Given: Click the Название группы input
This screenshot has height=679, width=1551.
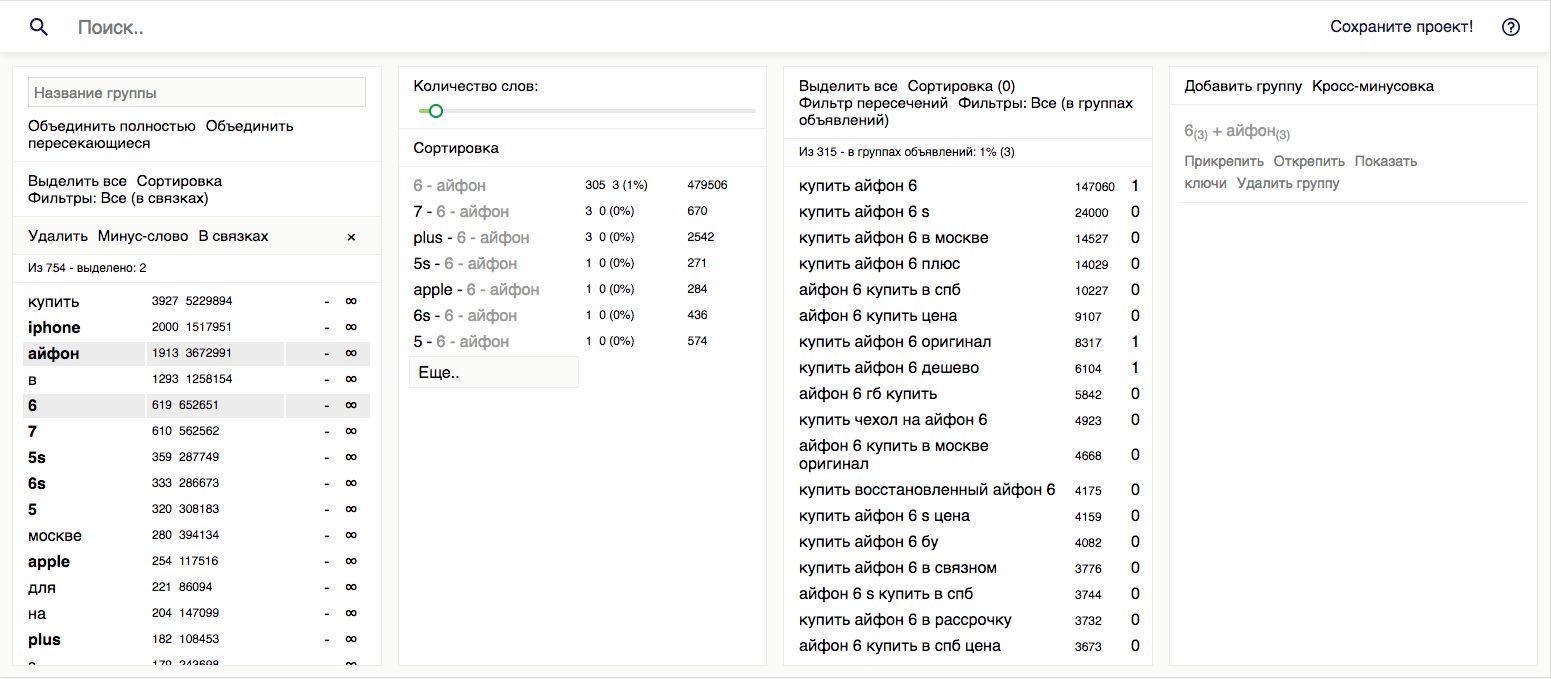Looking at the screenshot, I should click(197, 92).
